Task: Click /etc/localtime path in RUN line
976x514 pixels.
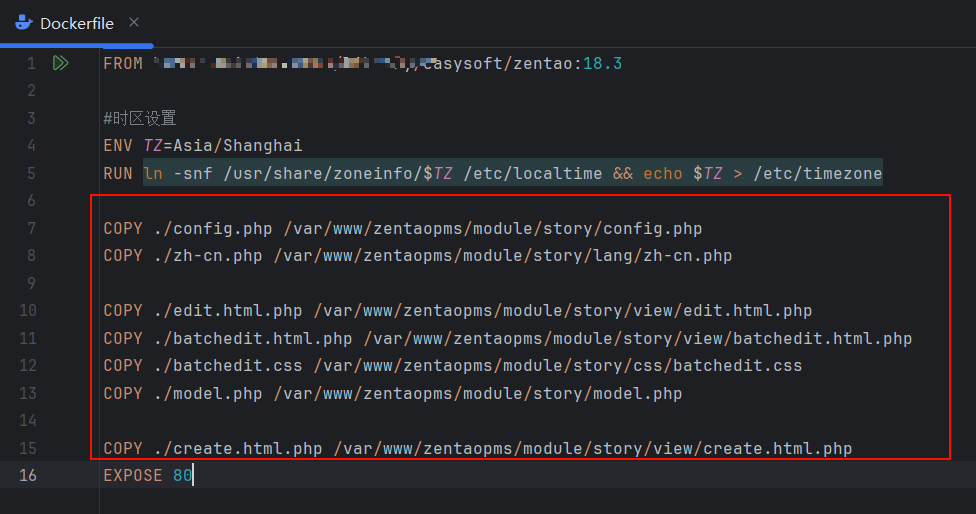Action: [x=533, y=173]
